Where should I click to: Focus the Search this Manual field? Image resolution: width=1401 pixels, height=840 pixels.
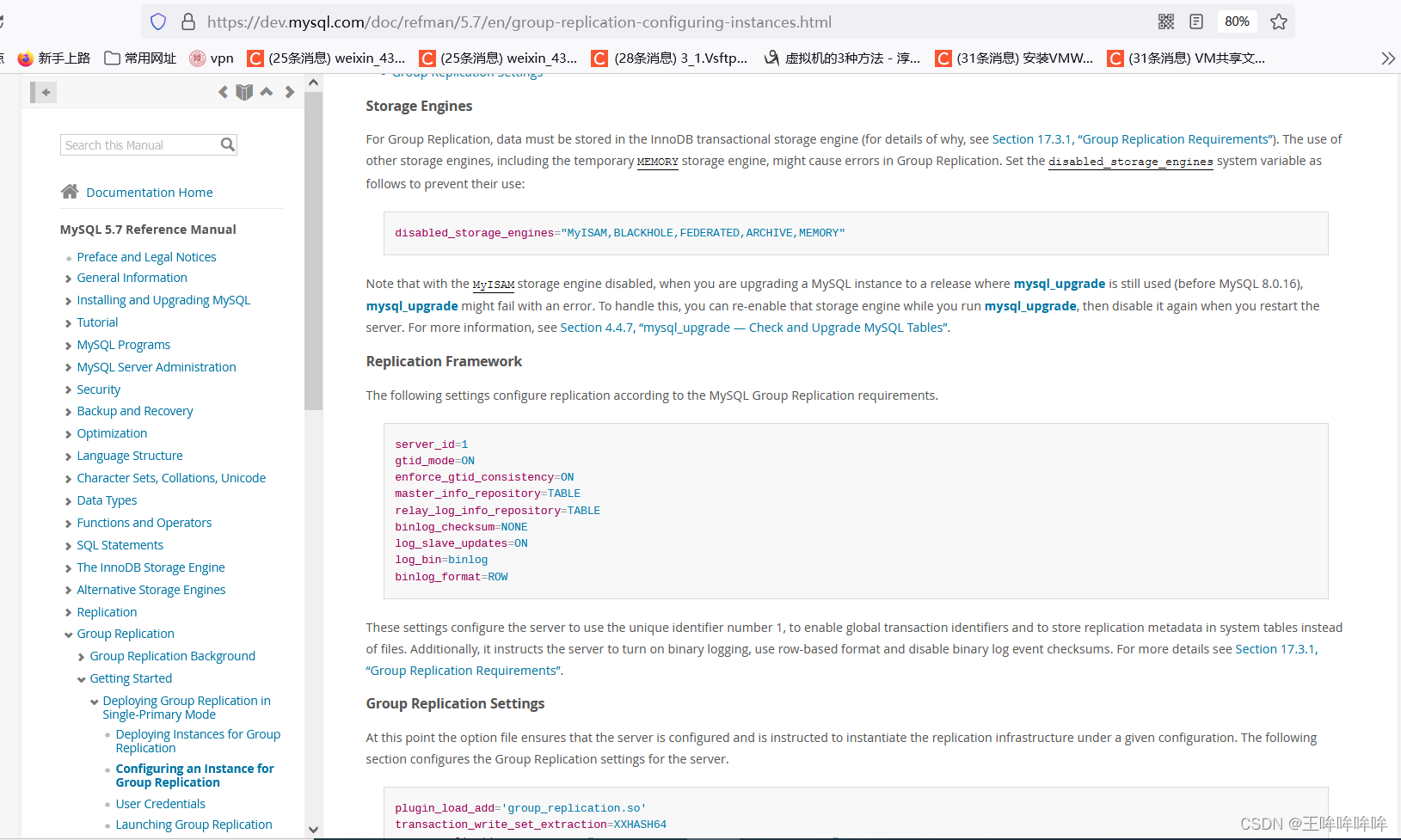click(139, 144)
